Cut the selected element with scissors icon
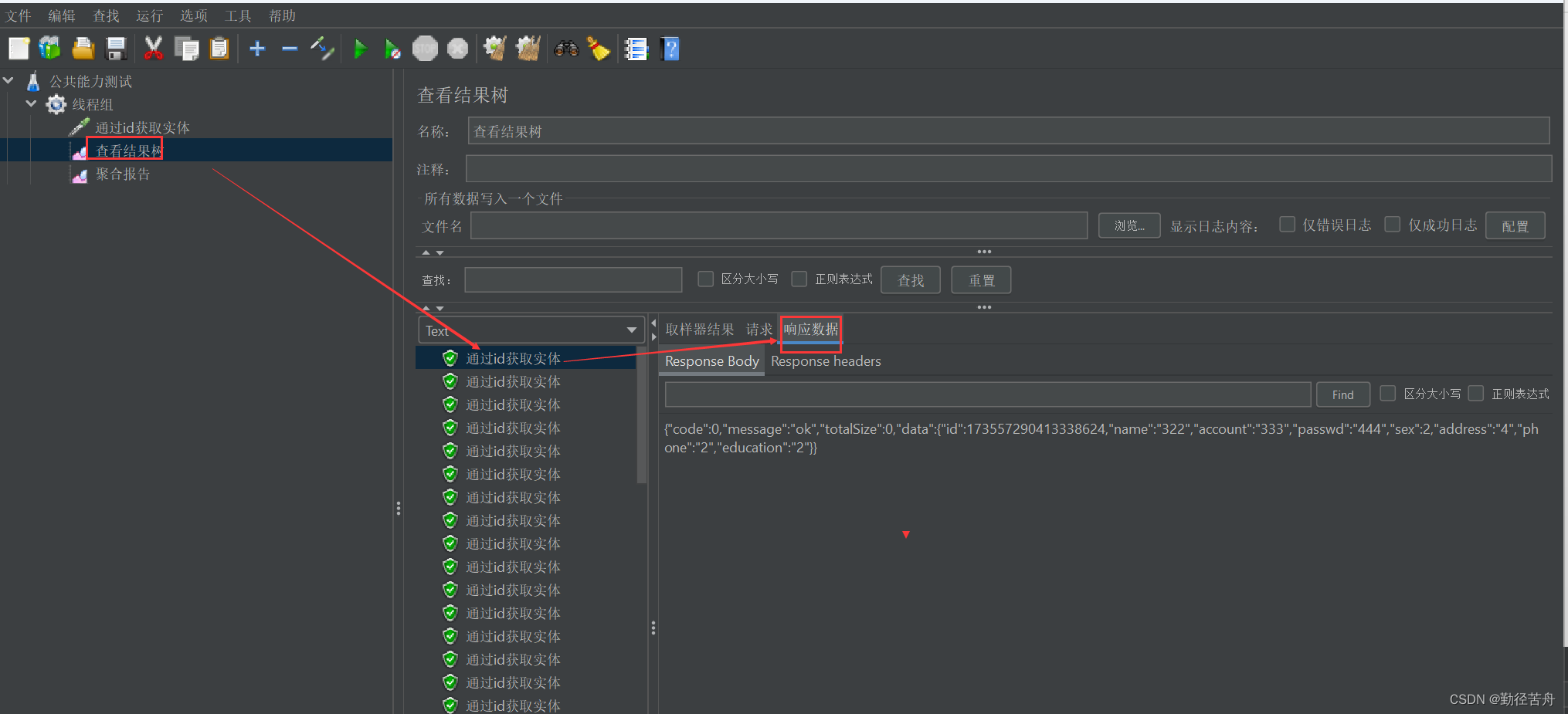 [x=154, y=49]
